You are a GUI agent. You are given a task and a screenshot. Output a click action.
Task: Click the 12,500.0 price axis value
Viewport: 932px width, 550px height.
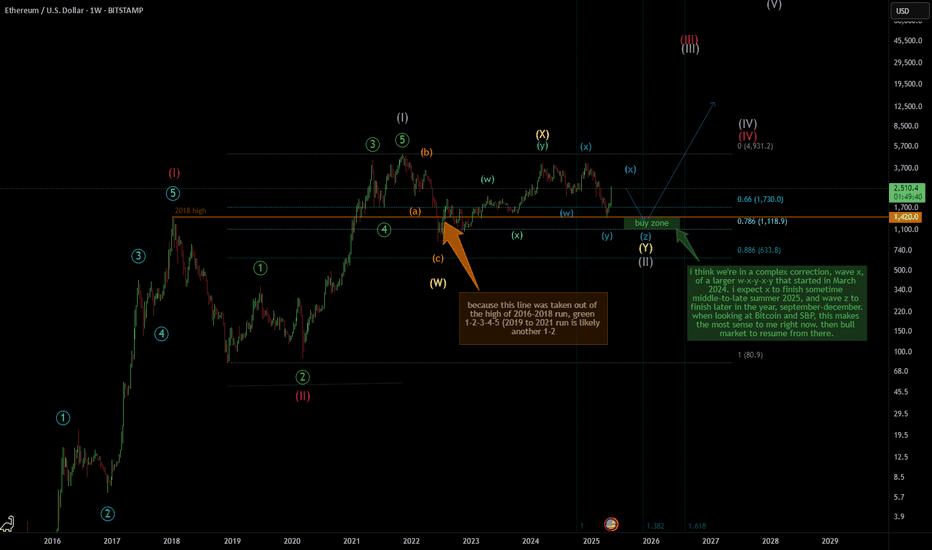[x=908, y=106]
